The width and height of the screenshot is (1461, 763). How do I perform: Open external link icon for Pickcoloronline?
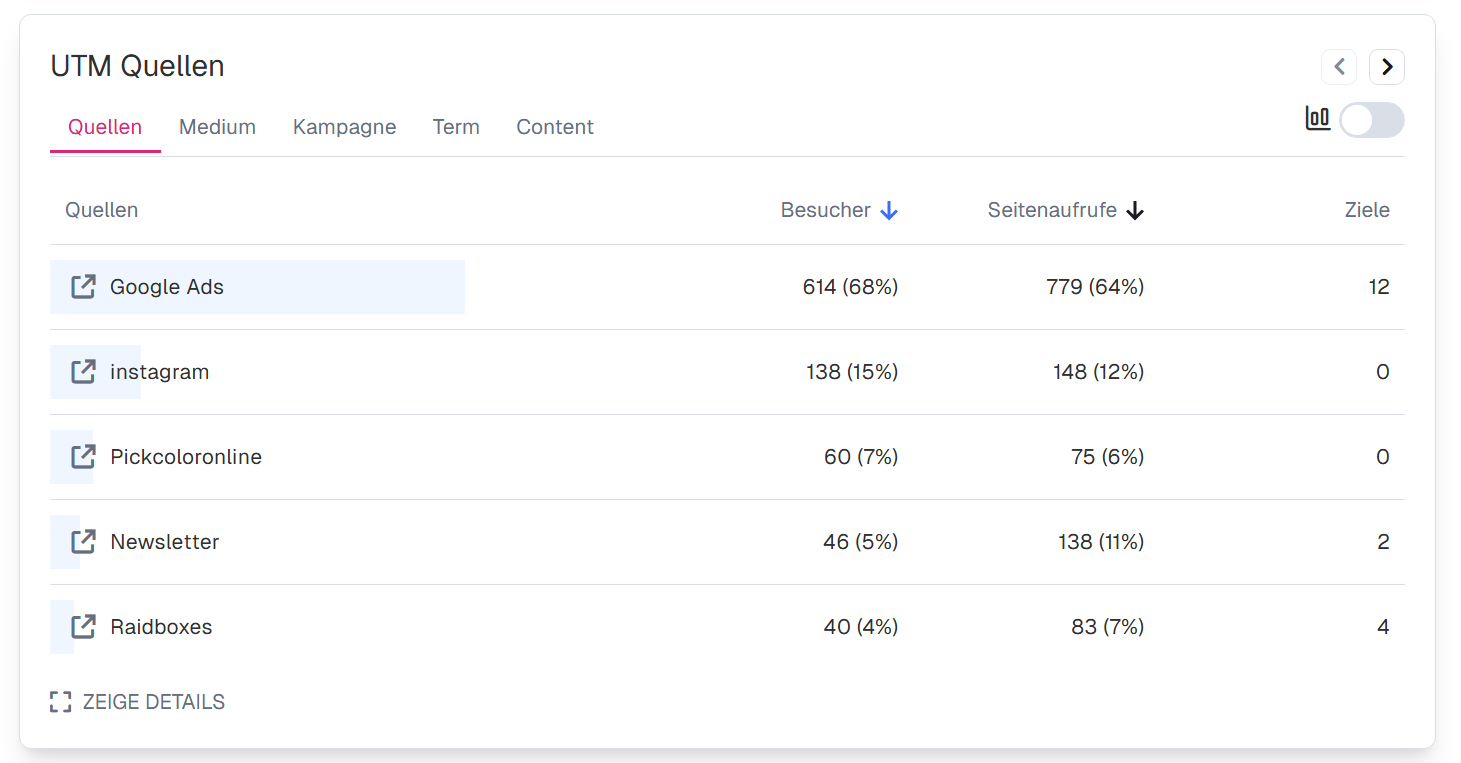pyautogui.click(x=83, y=457)
